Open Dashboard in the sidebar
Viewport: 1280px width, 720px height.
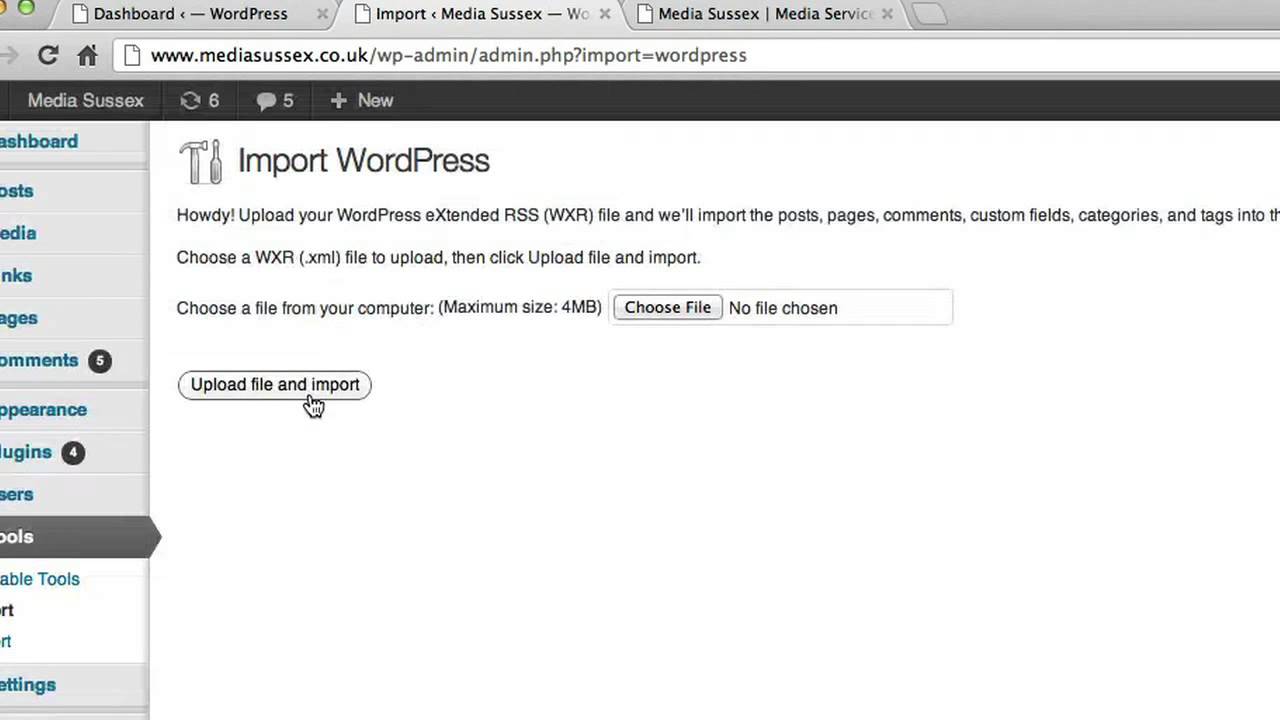(x=39, y=141)
